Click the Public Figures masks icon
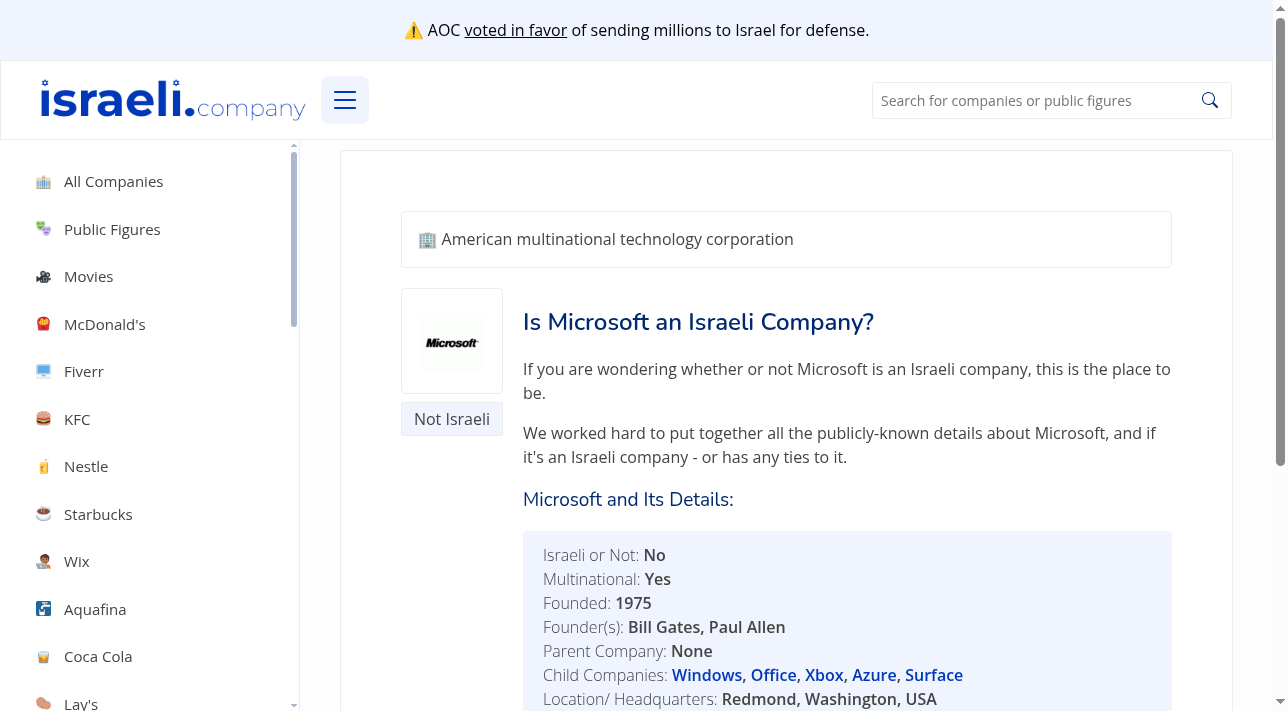Image resolution: width=1288 pixels, height=711 pixels. pyautogui.click(x=43, y=229)
